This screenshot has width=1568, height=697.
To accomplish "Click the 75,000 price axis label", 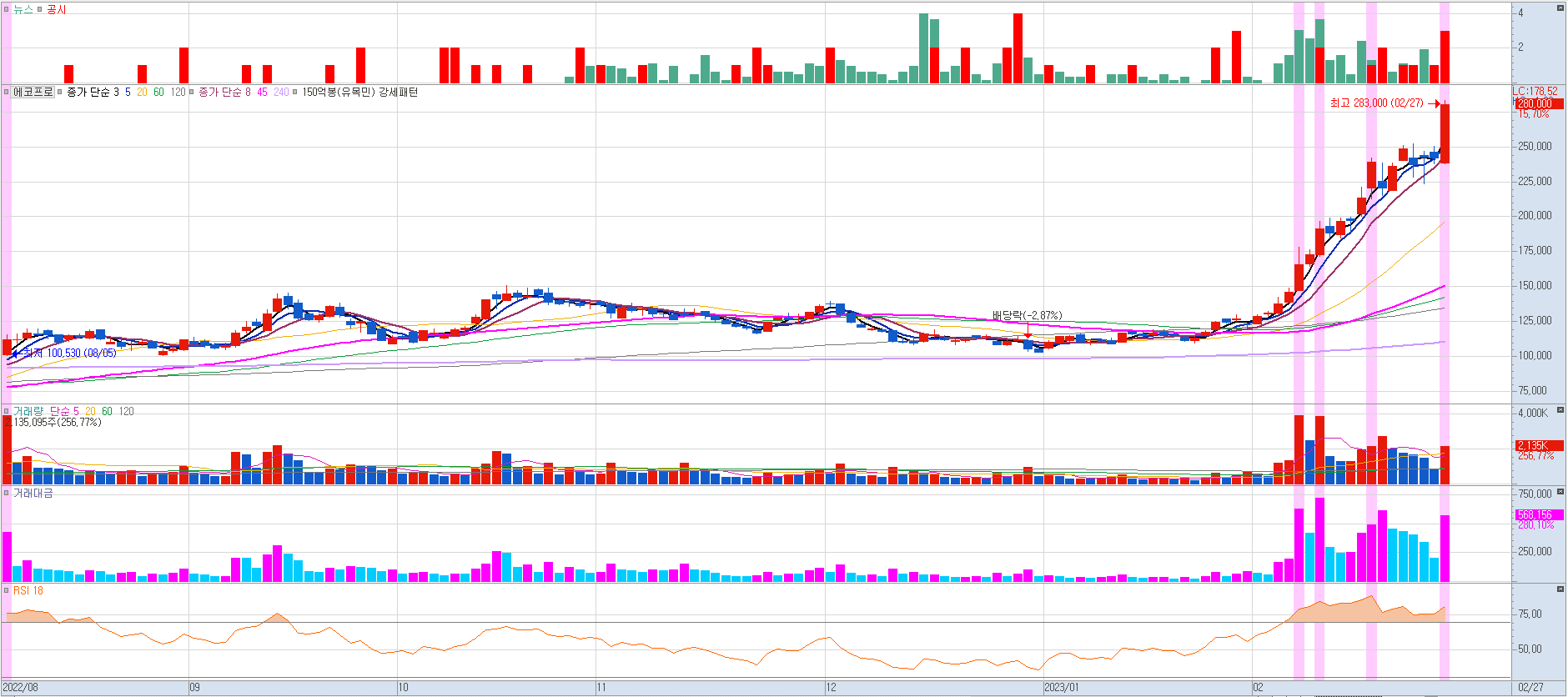I will (x=1532, y=390).
